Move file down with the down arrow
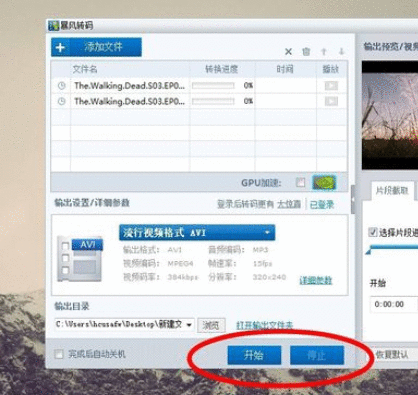The width and height of the screenshot is (418, 395). (341, 52)
